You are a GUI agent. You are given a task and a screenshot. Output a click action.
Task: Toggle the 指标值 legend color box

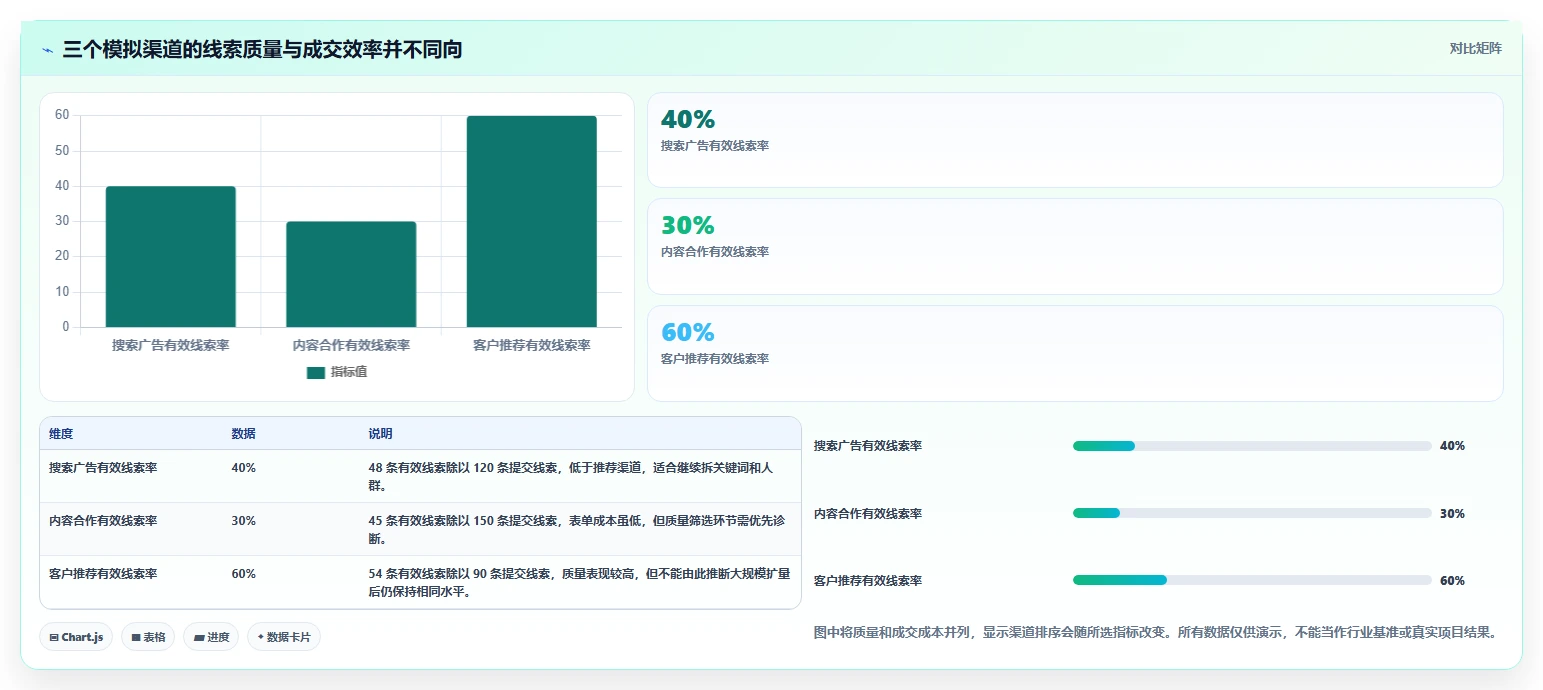pos(316,373)
